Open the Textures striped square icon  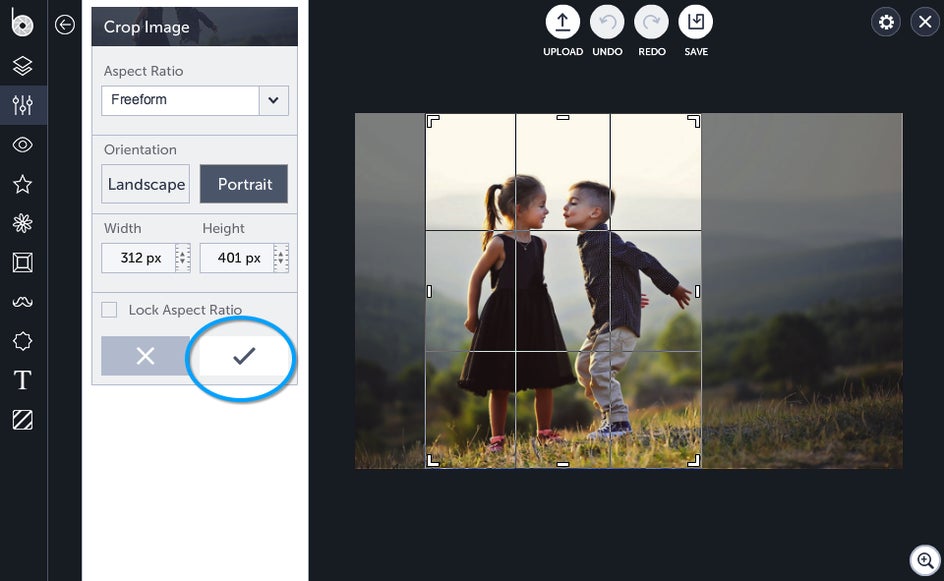(x=22, y=420)
